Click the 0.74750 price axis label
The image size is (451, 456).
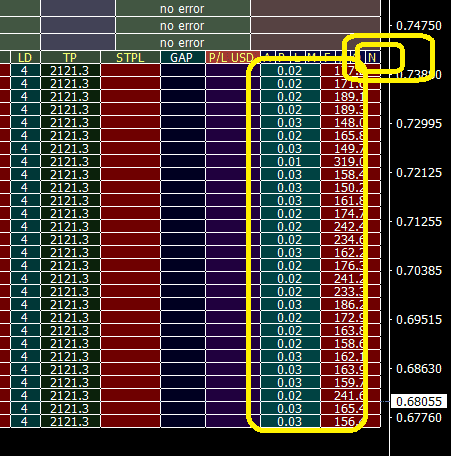419,26
